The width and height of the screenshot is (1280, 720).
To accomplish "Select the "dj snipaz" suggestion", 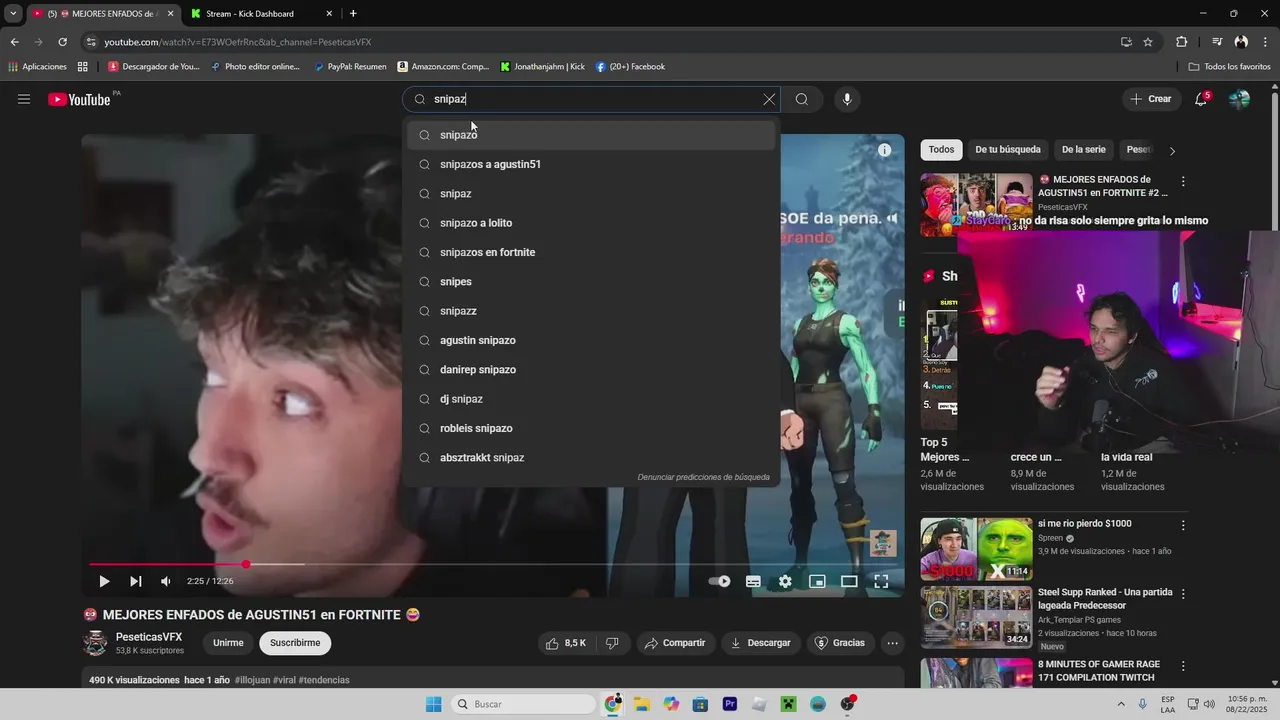I will [x=591, y=399].
